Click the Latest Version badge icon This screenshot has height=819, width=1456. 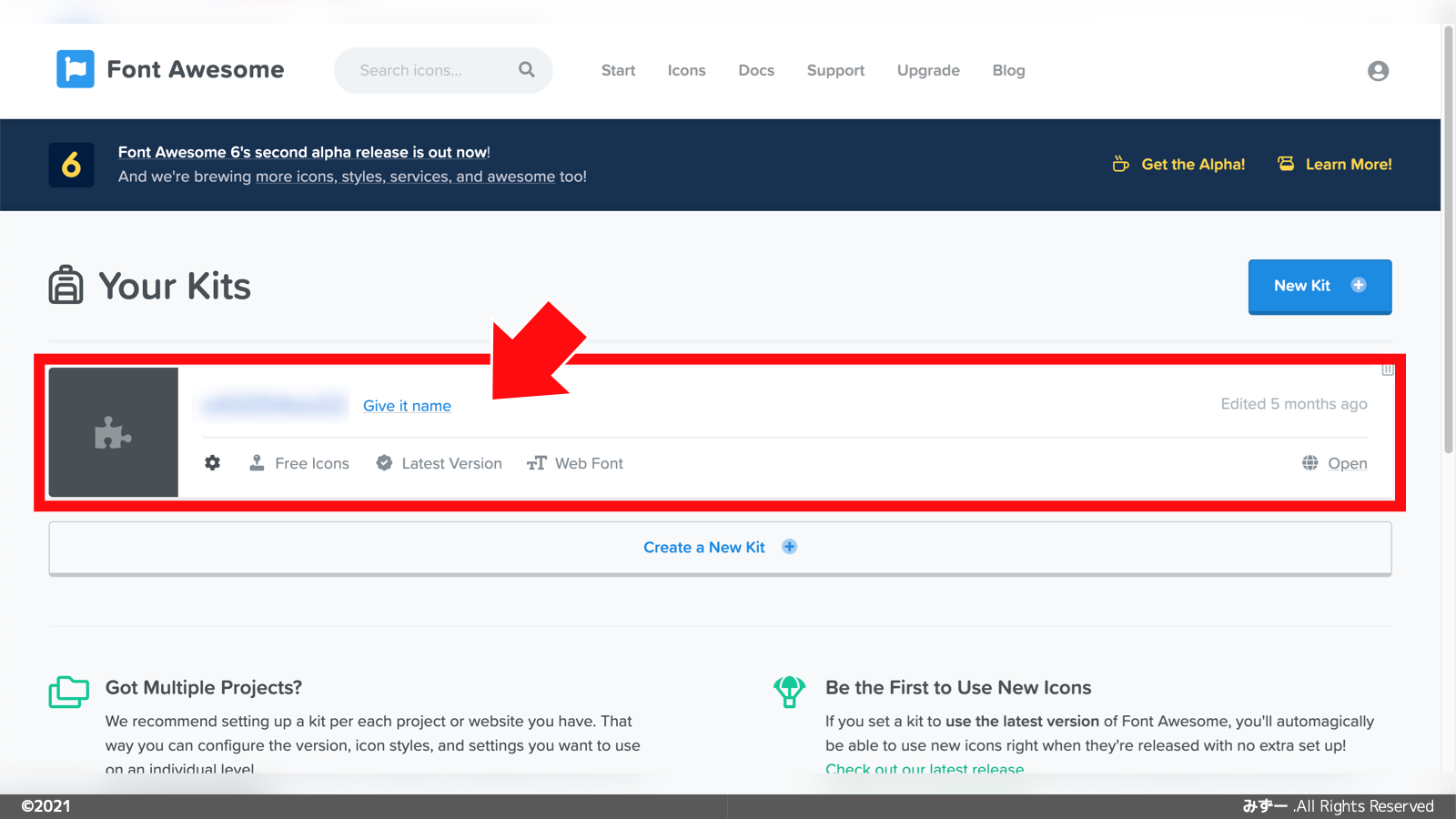tap(384, 463)
